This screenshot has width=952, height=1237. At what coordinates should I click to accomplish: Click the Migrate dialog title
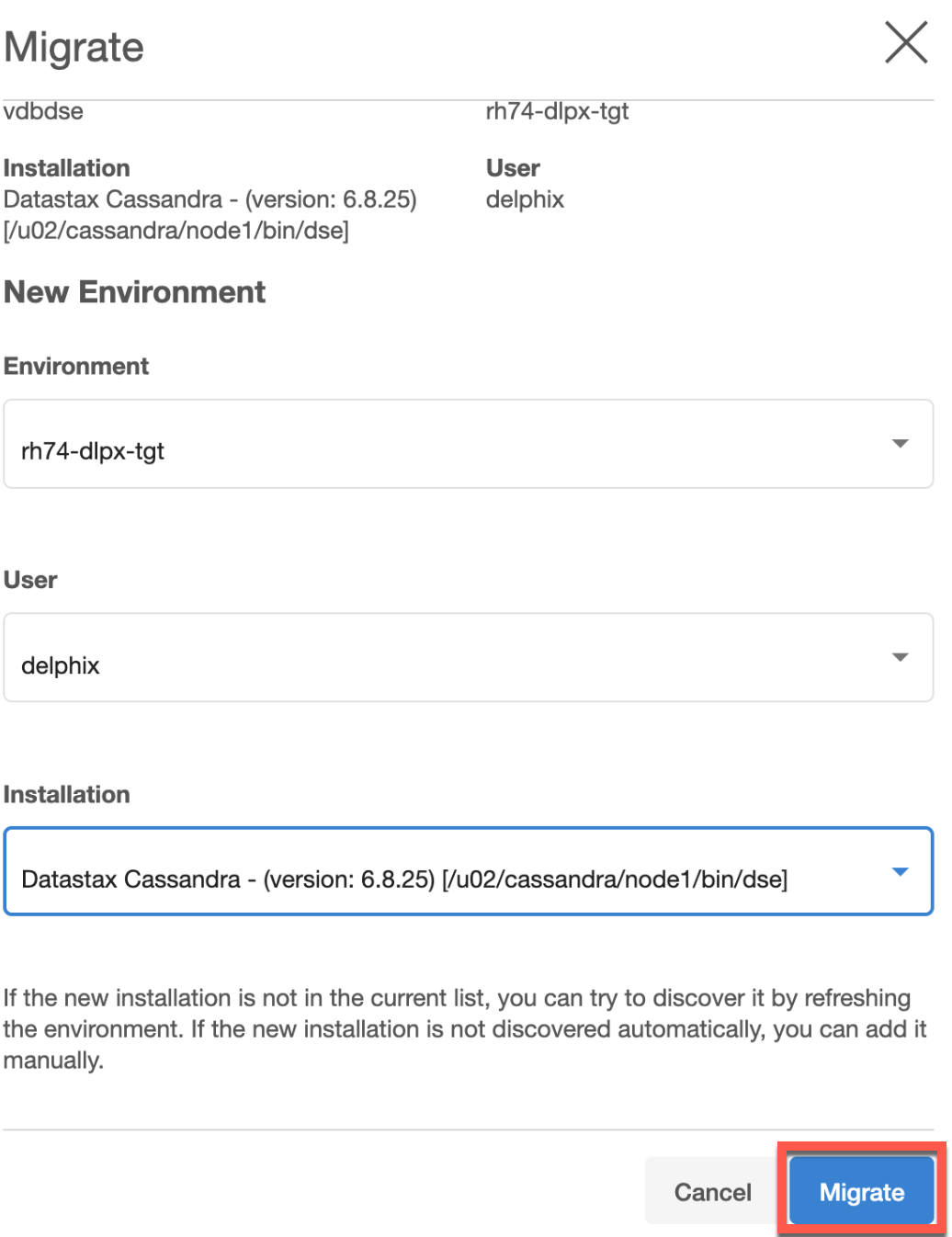coord(74,47)
